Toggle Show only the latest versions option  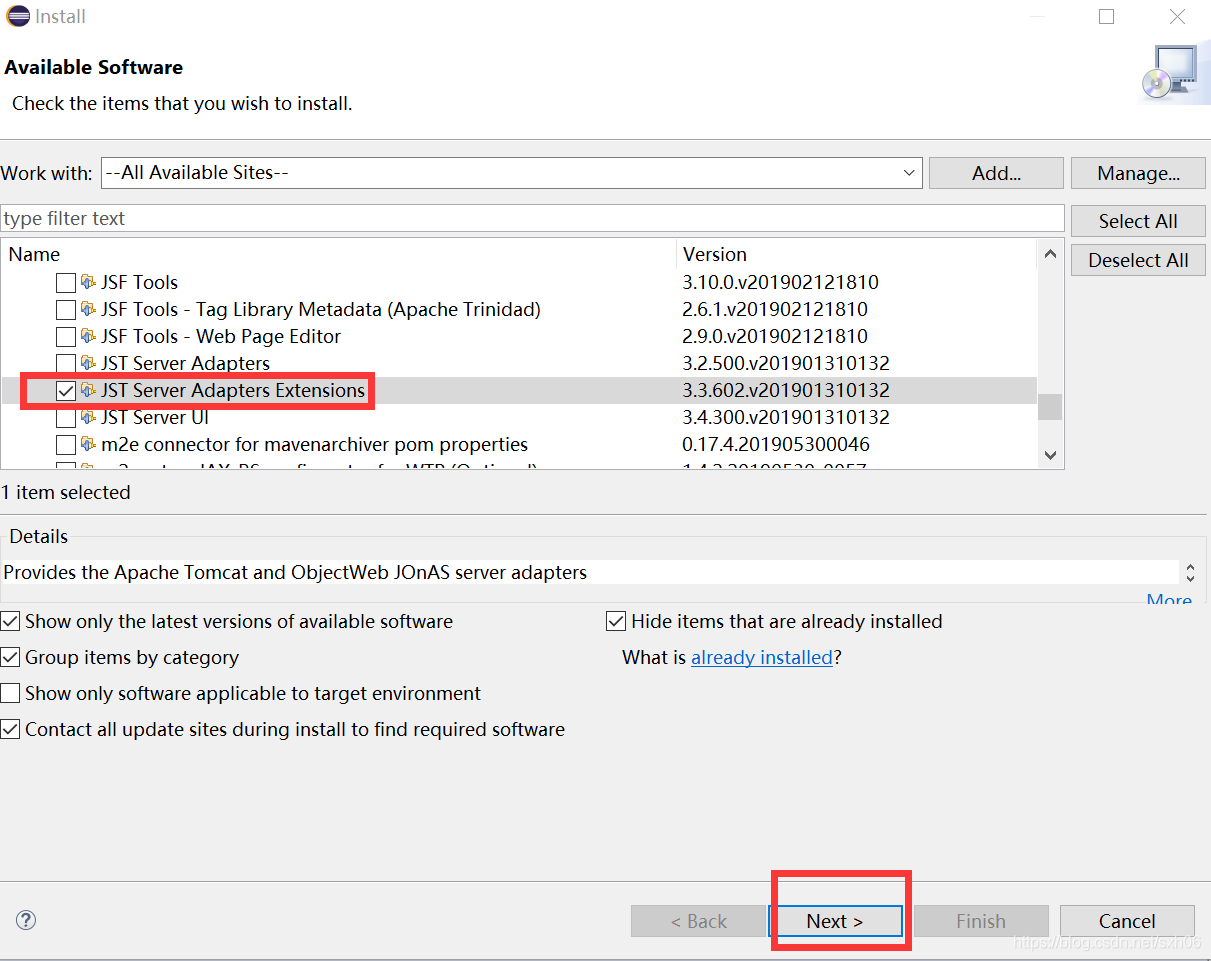(10, 622)
